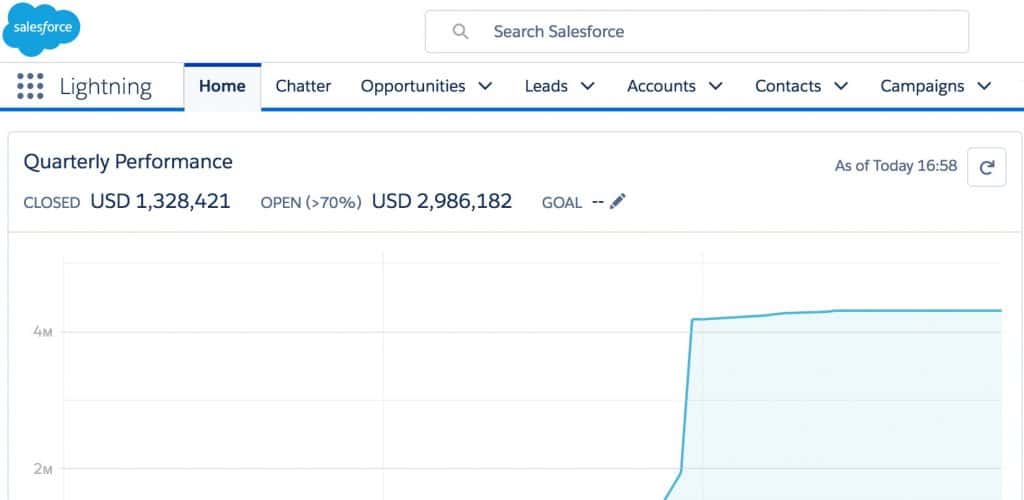Screen dimensions: 1024x500
Task: Refresh the Quarterly Performance chart
Action: pos(986,167)
